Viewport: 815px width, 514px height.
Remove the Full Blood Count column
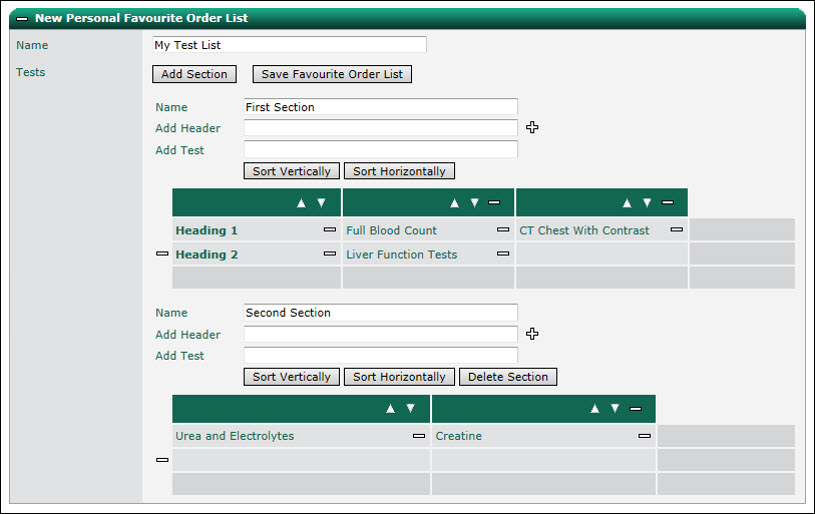tap(494, 202)
